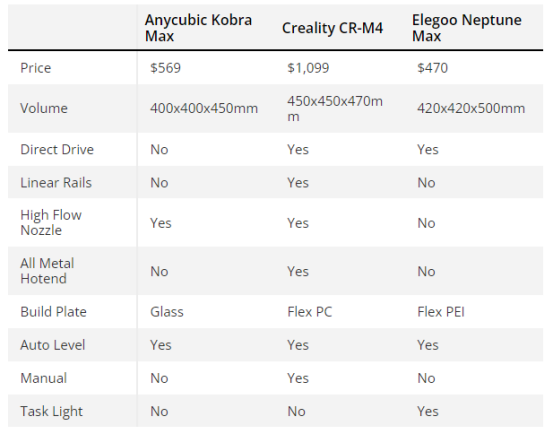Select the Flex PC cell
This screenshot has height=435, width=554.
[310, 312]
